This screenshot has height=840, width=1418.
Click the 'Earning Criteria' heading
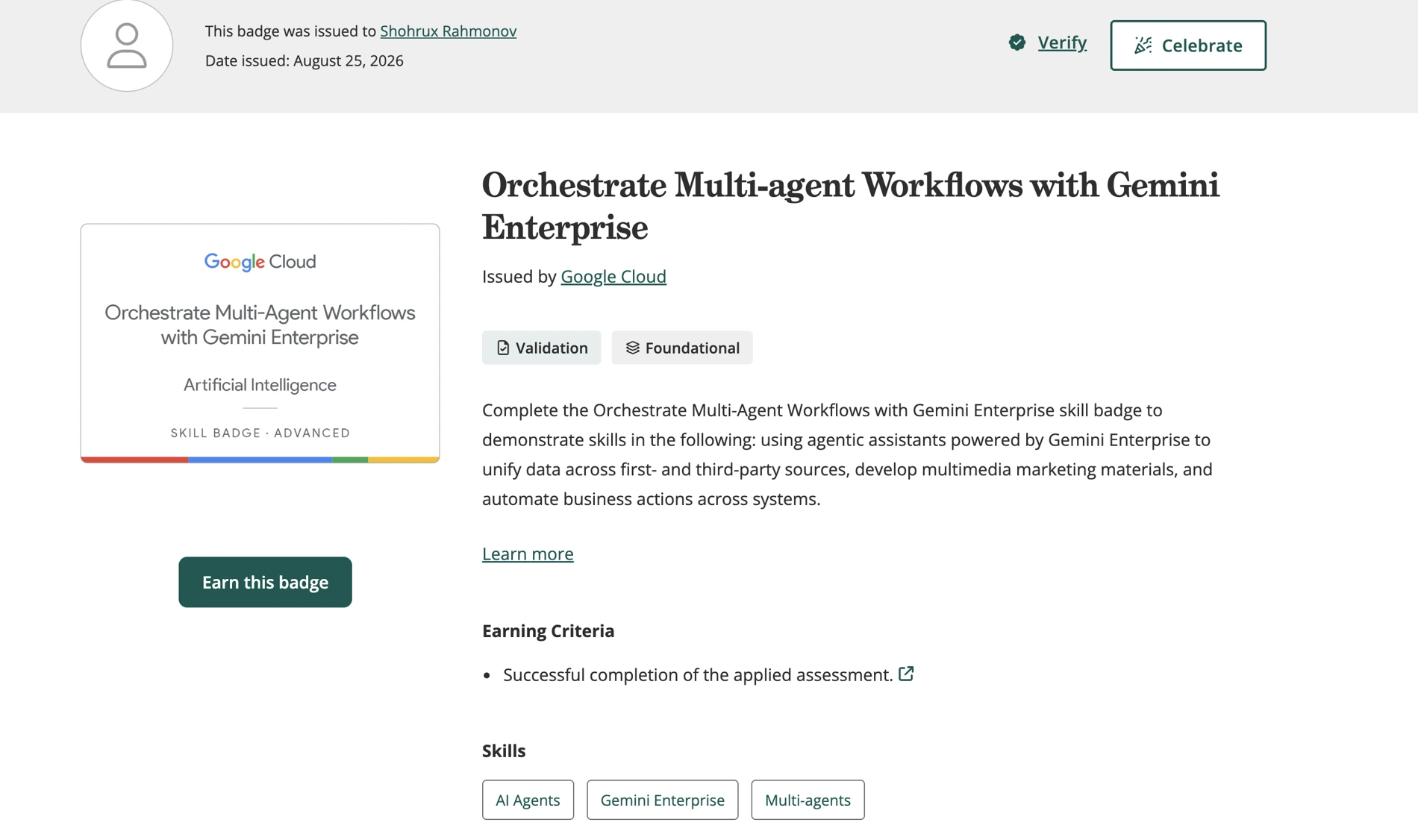click(x=548, y=631)
